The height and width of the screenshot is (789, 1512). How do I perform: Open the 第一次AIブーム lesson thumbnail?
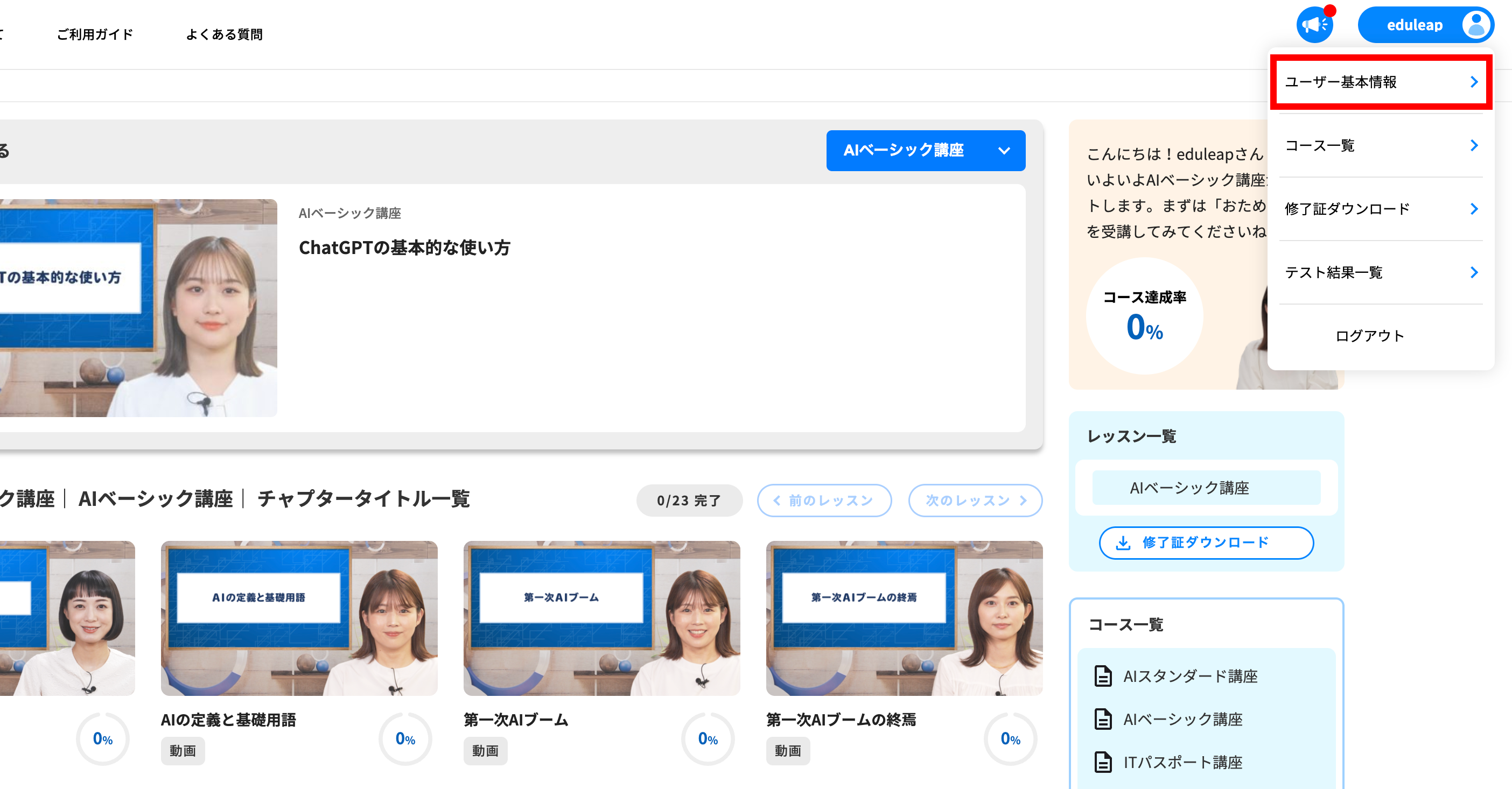[x=601, y=618]
